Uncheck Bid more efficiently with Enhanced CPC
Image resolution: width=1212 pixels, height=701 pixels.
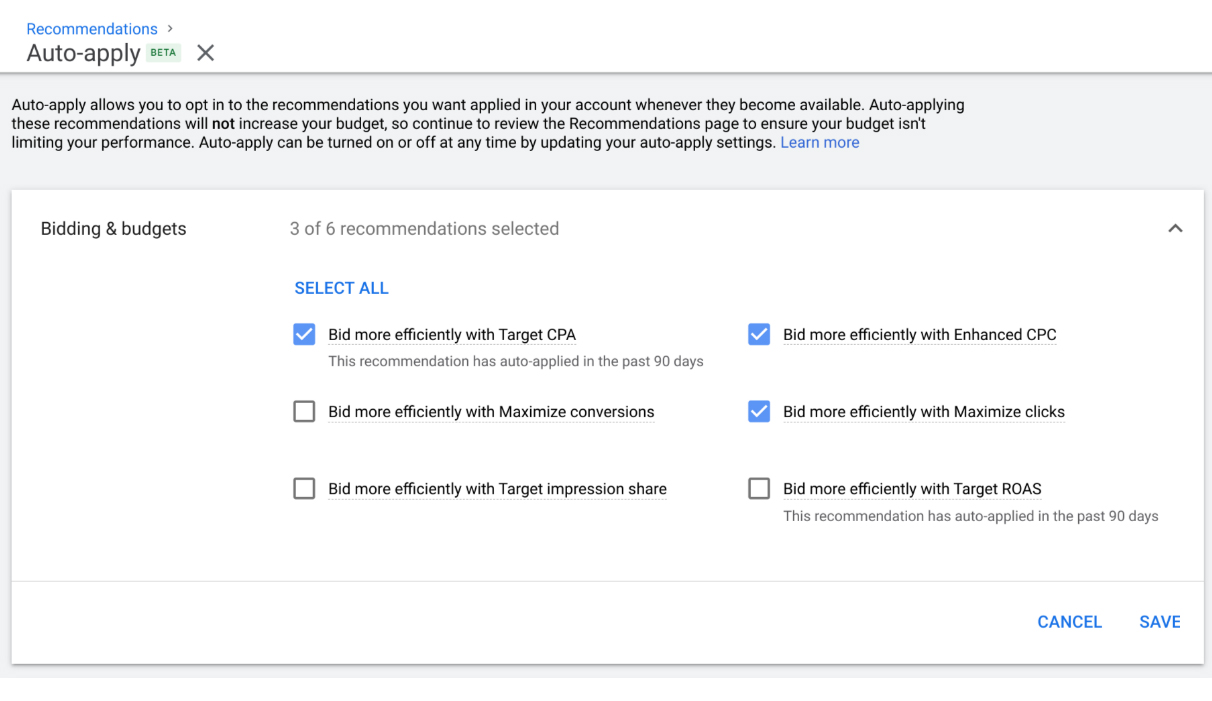(x=759, y=335)
